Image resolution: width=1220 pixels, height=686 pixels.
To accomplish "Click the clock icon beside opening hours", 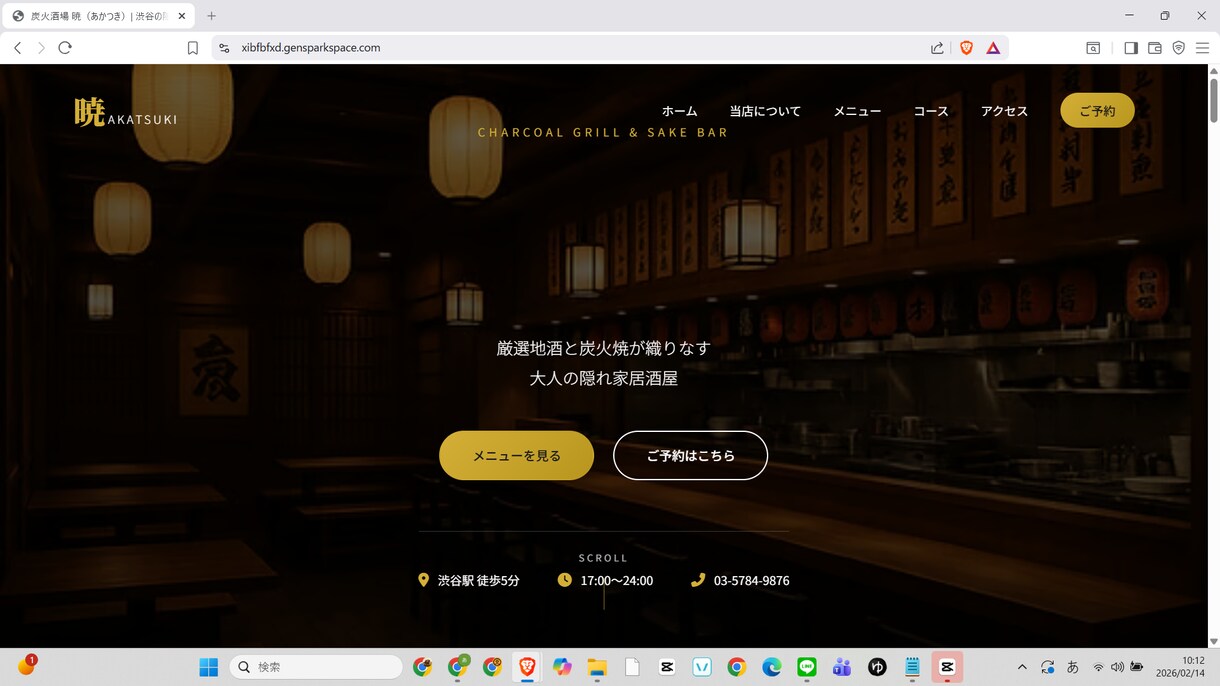I will (x=565, y=580).
